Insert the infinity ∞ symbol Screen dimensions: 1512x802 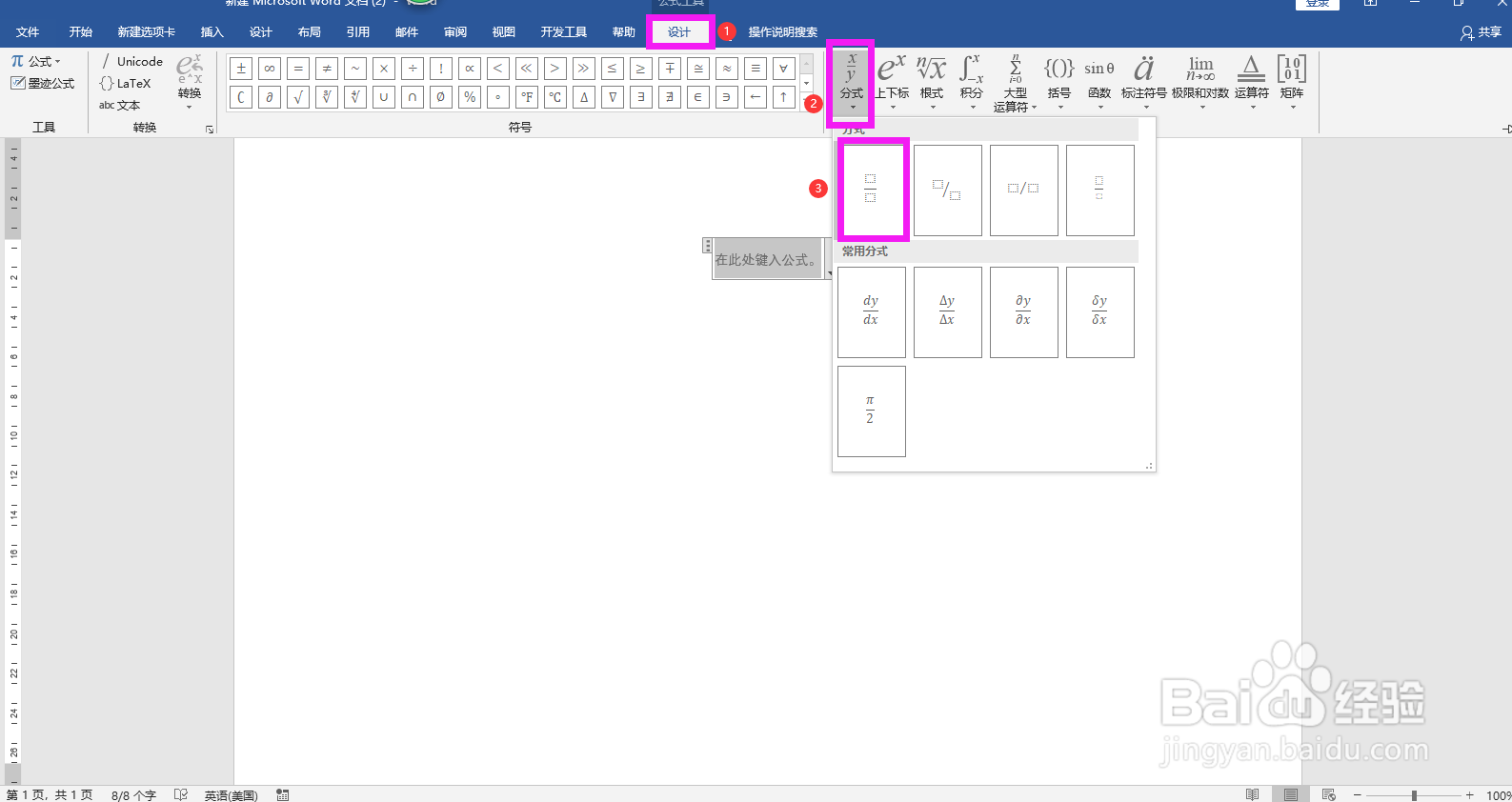270,69
